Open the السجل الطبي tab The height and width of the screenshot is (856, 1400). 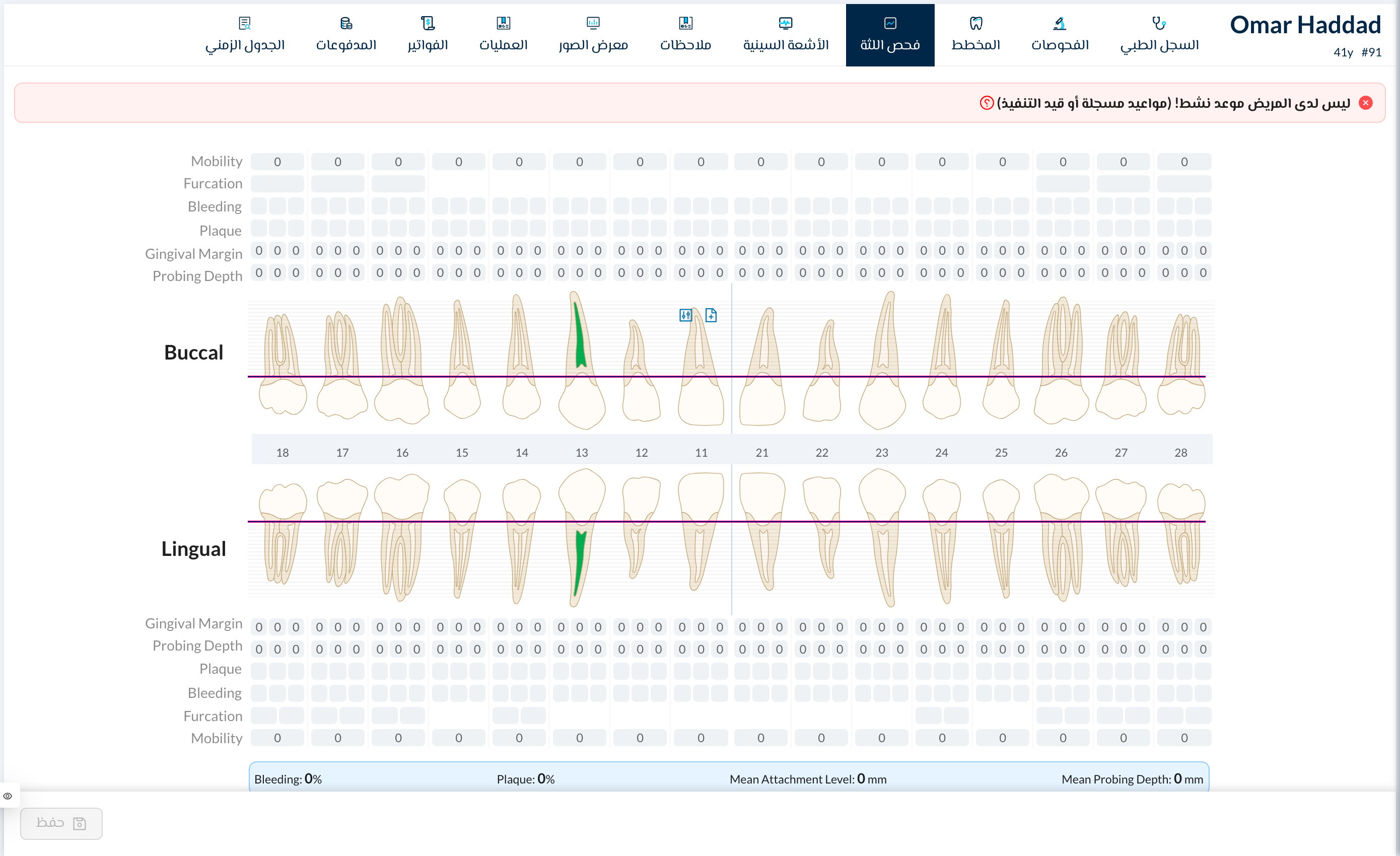[x=1159, y=35]
